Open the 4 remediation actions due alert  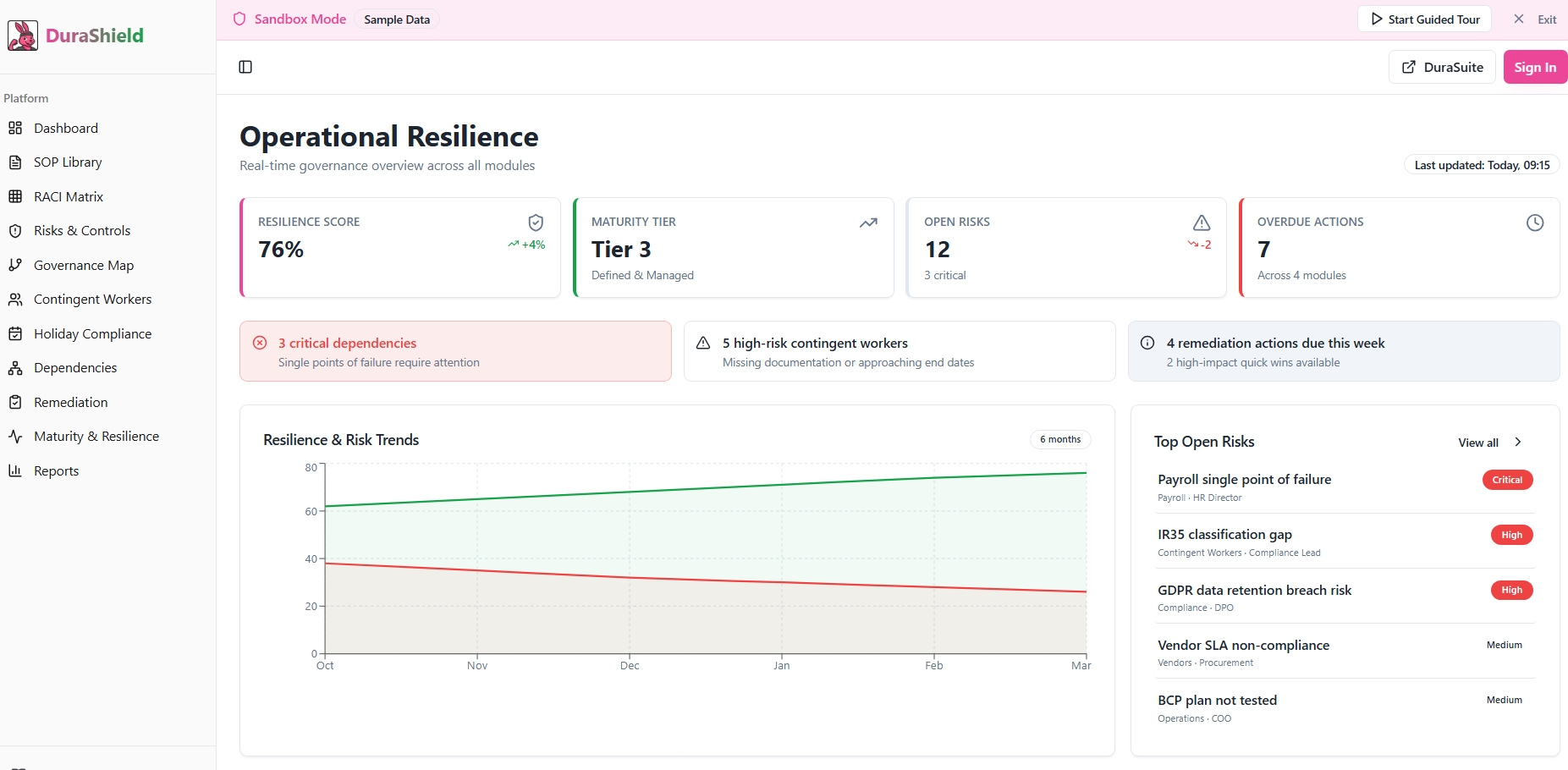tap(1344, 351)
